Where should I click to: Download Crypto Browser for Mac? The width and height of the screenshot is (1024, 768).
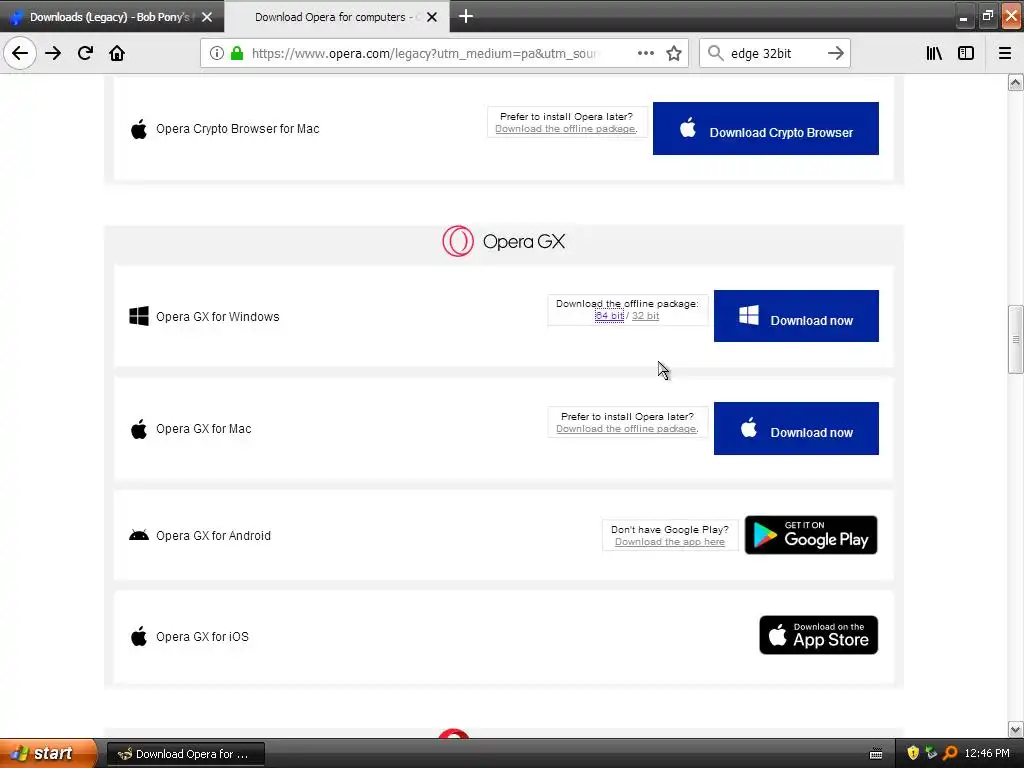point(765,129)
